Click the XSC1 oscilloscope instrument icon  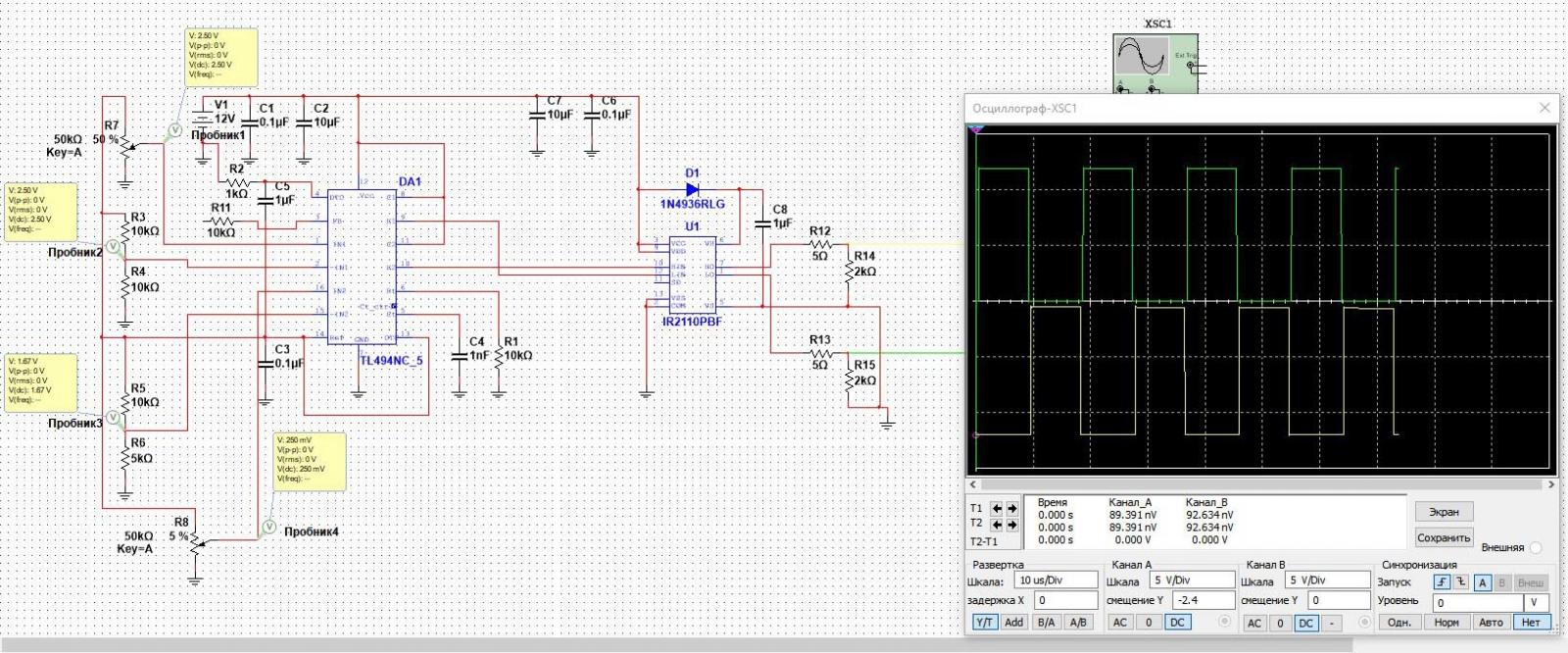pos(1154,63)
